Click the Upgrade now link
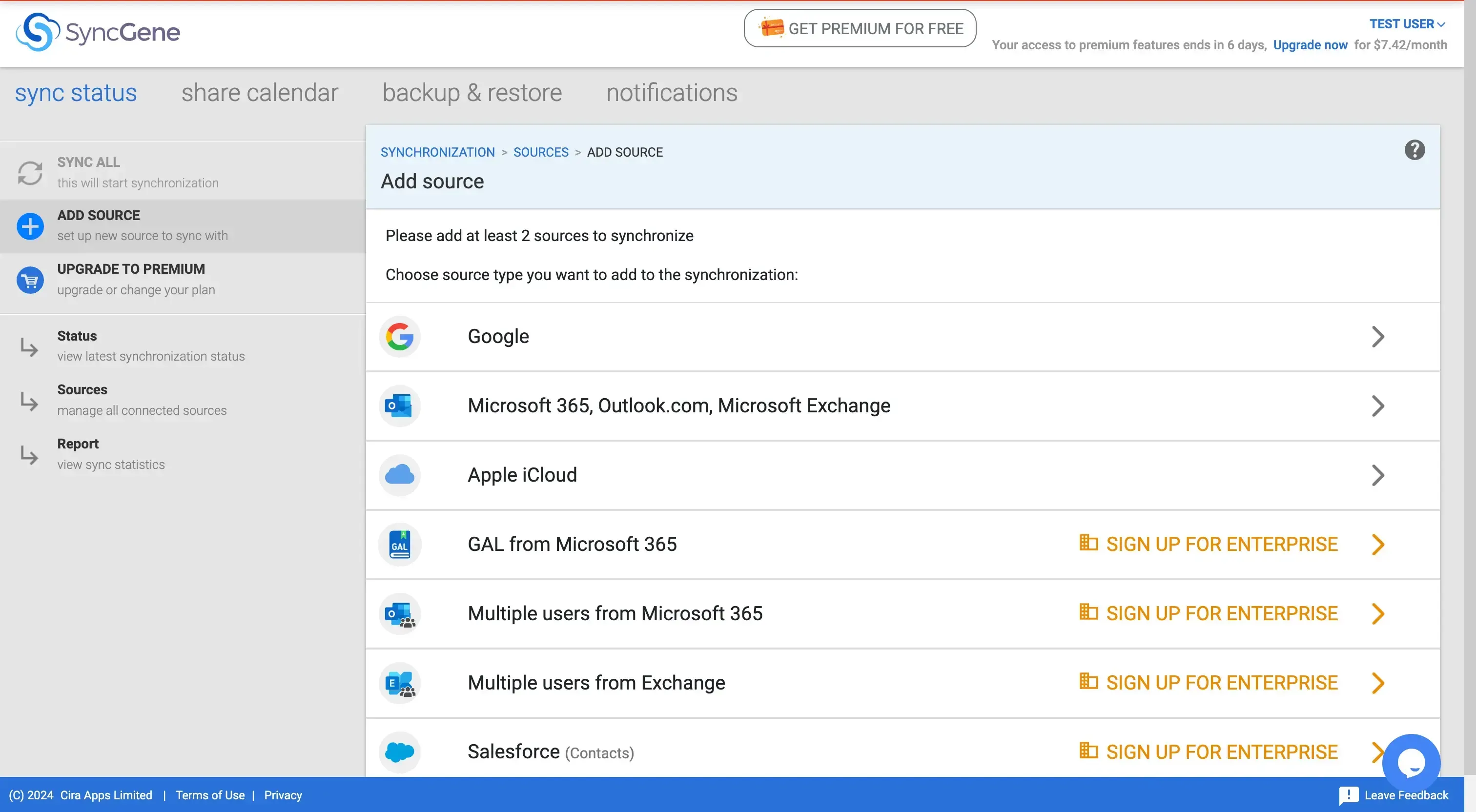Viewport: 1476px width, 812px height. 1310,45
